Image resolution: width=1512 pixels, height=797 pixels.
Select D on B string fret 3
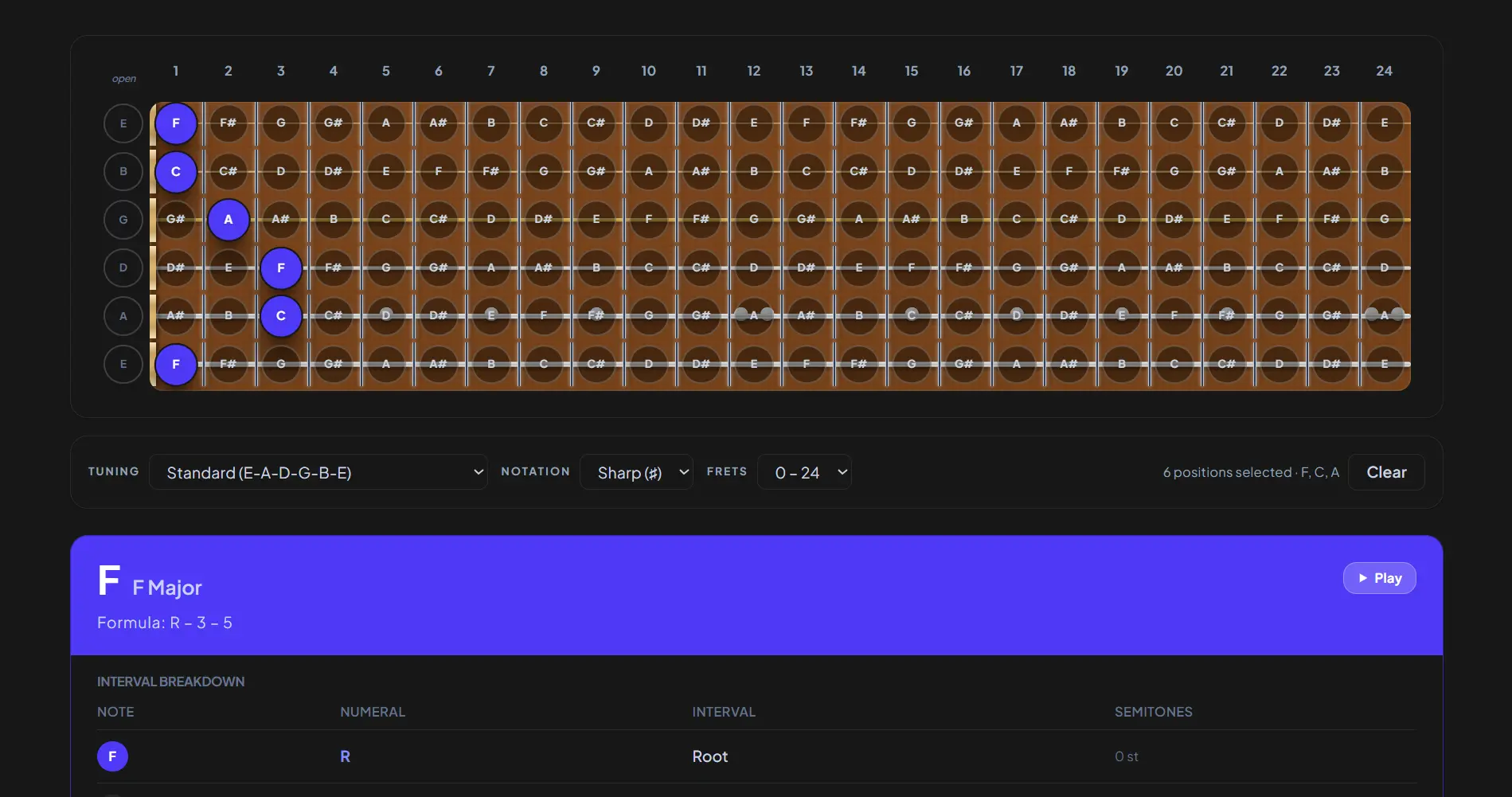(281, 171)
